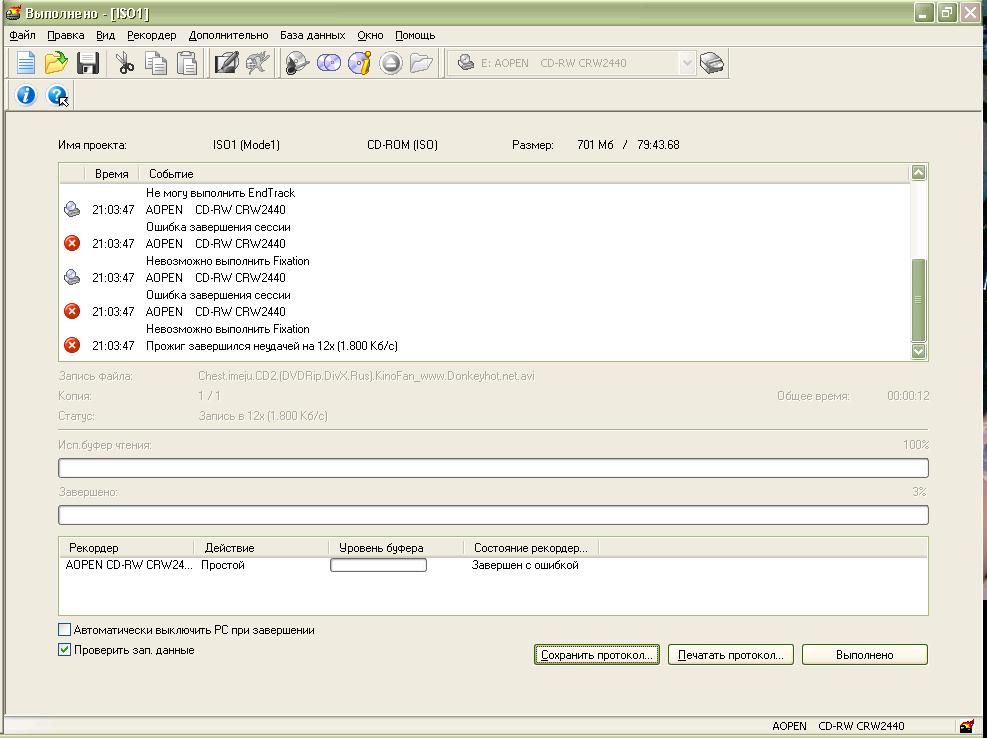Open the Рекордер menu
Image resolution: width=987 pixels, height=738 pixels.
152,35
